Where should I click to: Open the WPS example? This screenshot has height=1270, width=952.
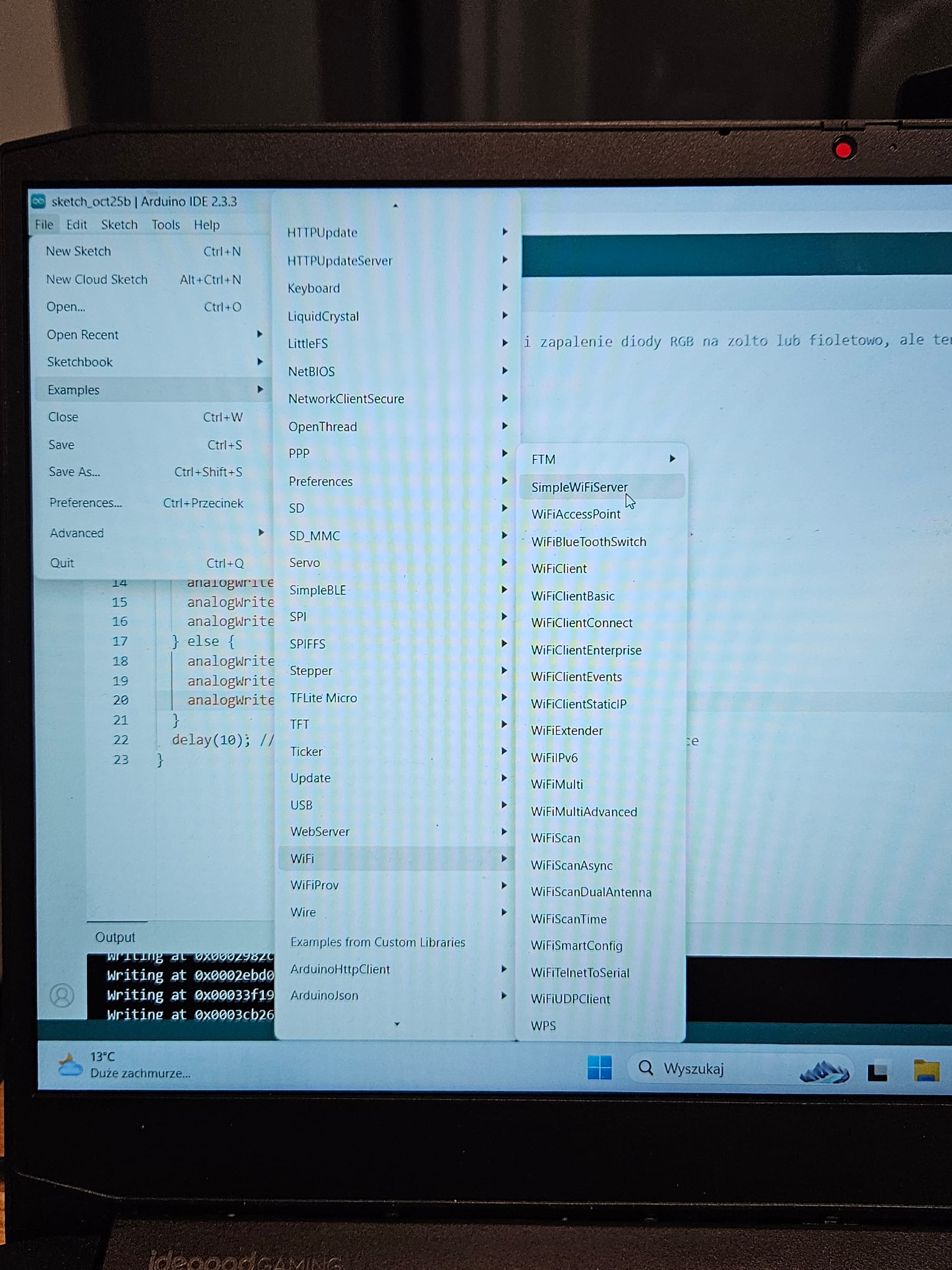601,1026
